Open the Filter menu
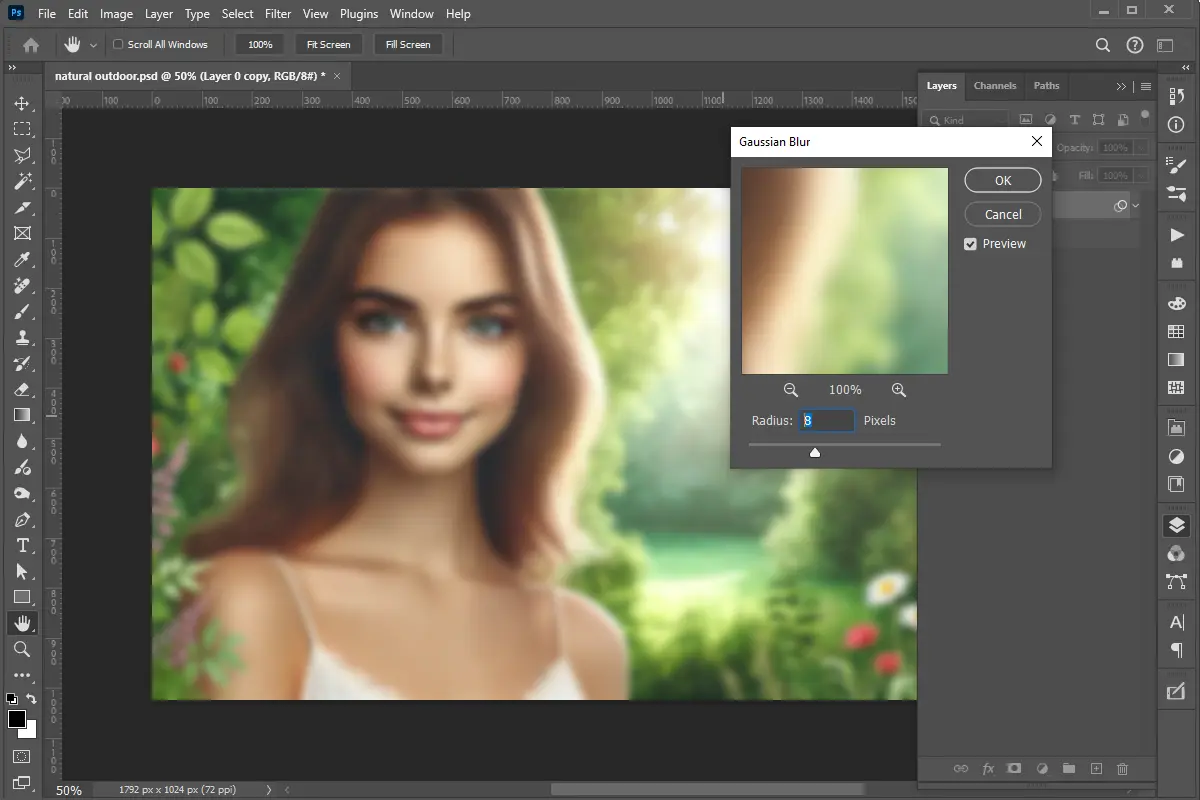The image size is (1200, 800). 278,14
